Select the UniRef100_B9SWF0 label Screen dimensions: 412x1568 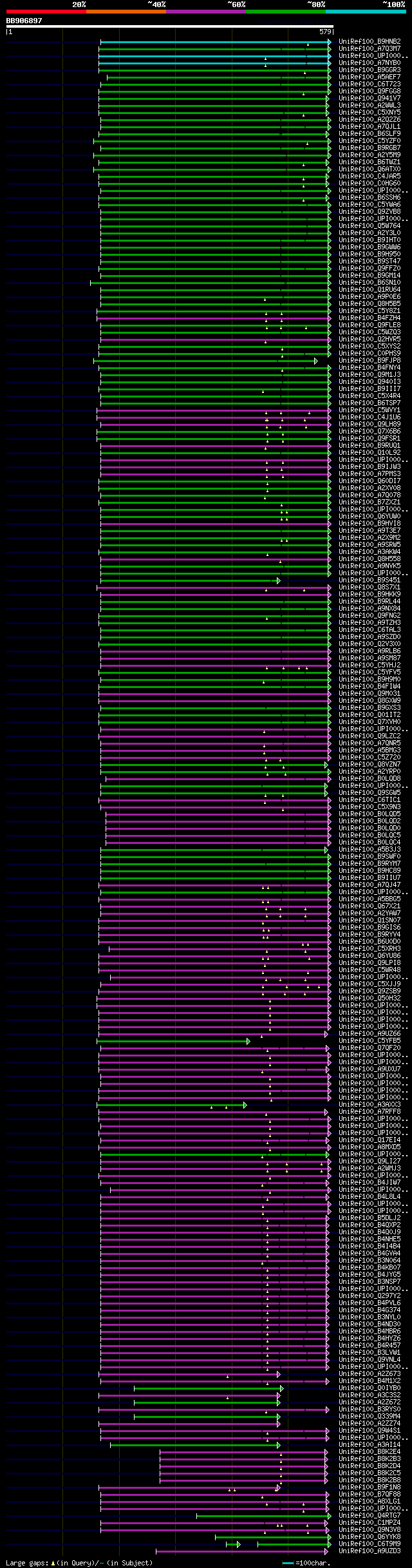click(x=370, y=857)
